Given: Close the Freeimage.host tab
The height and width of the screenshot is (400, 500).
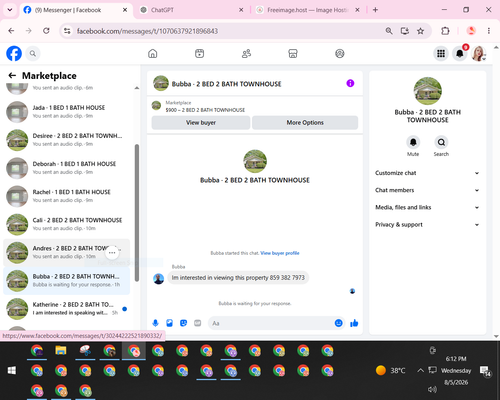Looking at the screenshot, I should [x=357, y=10].
